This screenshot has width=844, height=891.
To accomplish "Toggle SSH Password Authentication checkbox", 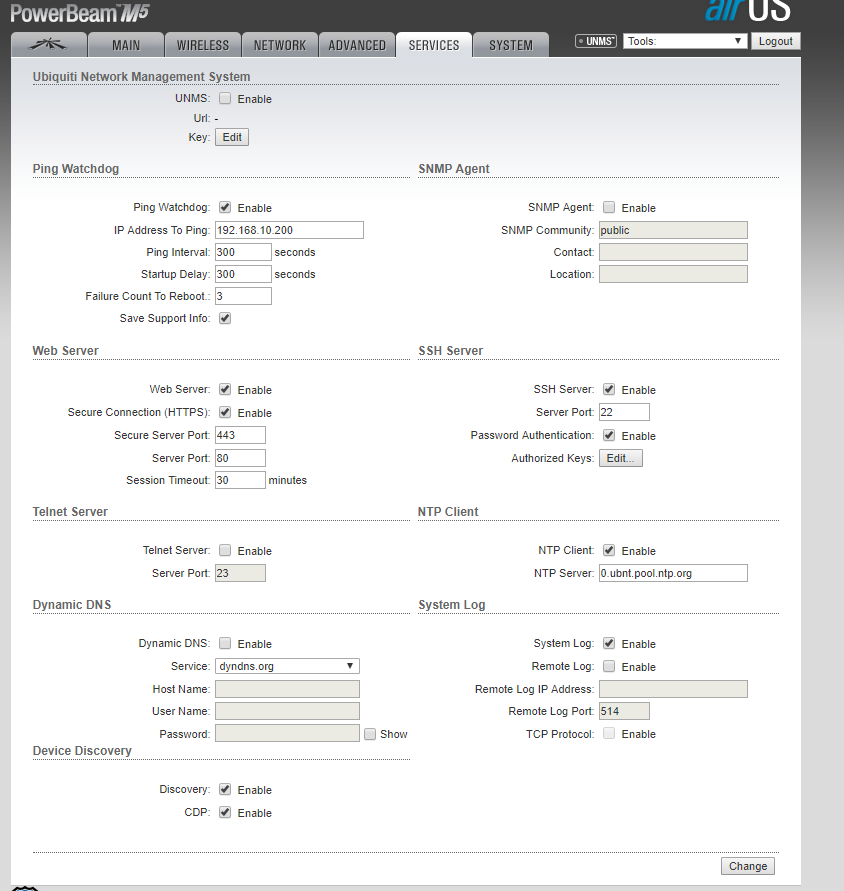I will (x=609, y=435).
